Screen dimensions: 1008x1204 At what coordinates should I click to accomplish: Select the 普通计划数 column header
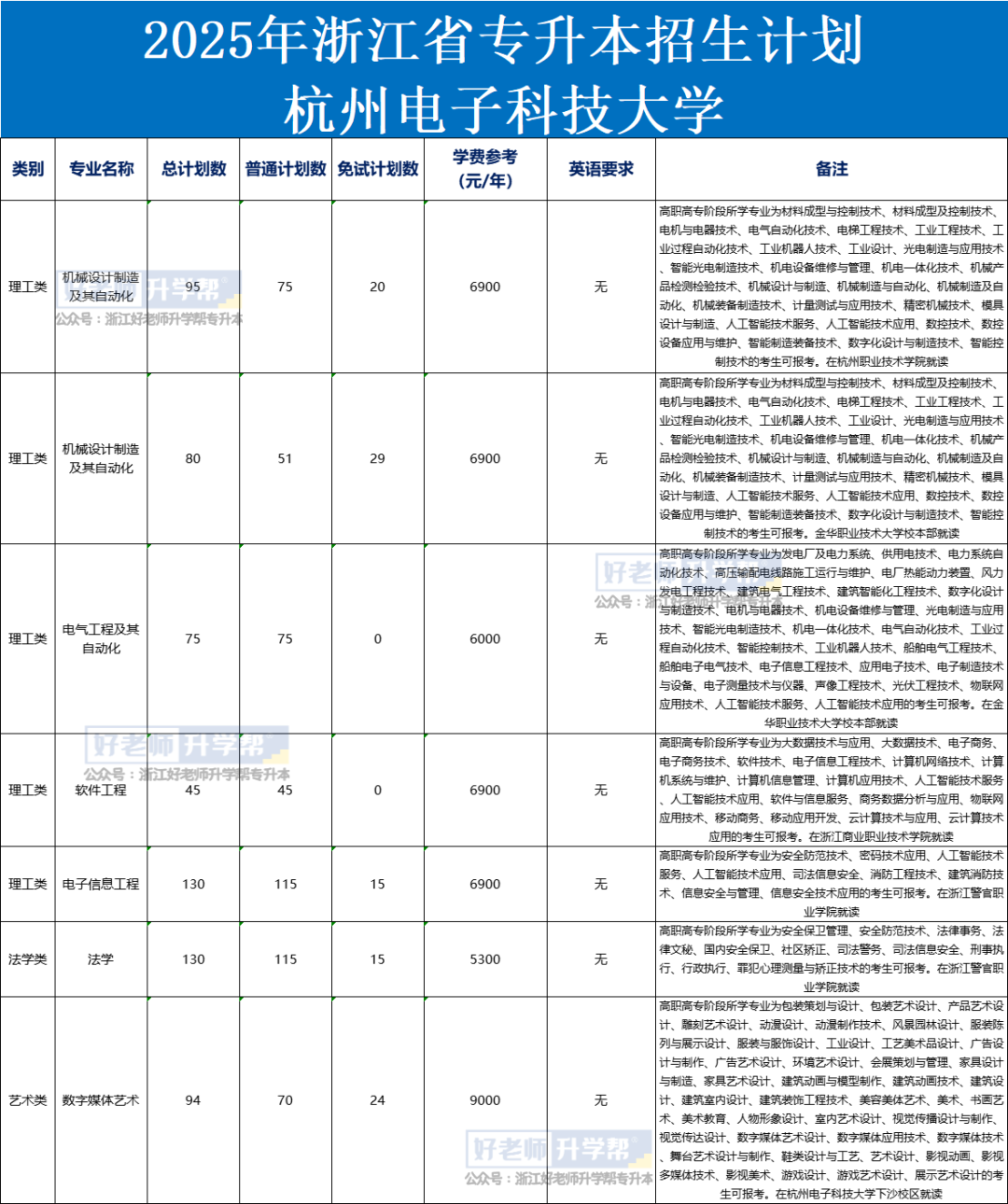click(x=286, y=169)
